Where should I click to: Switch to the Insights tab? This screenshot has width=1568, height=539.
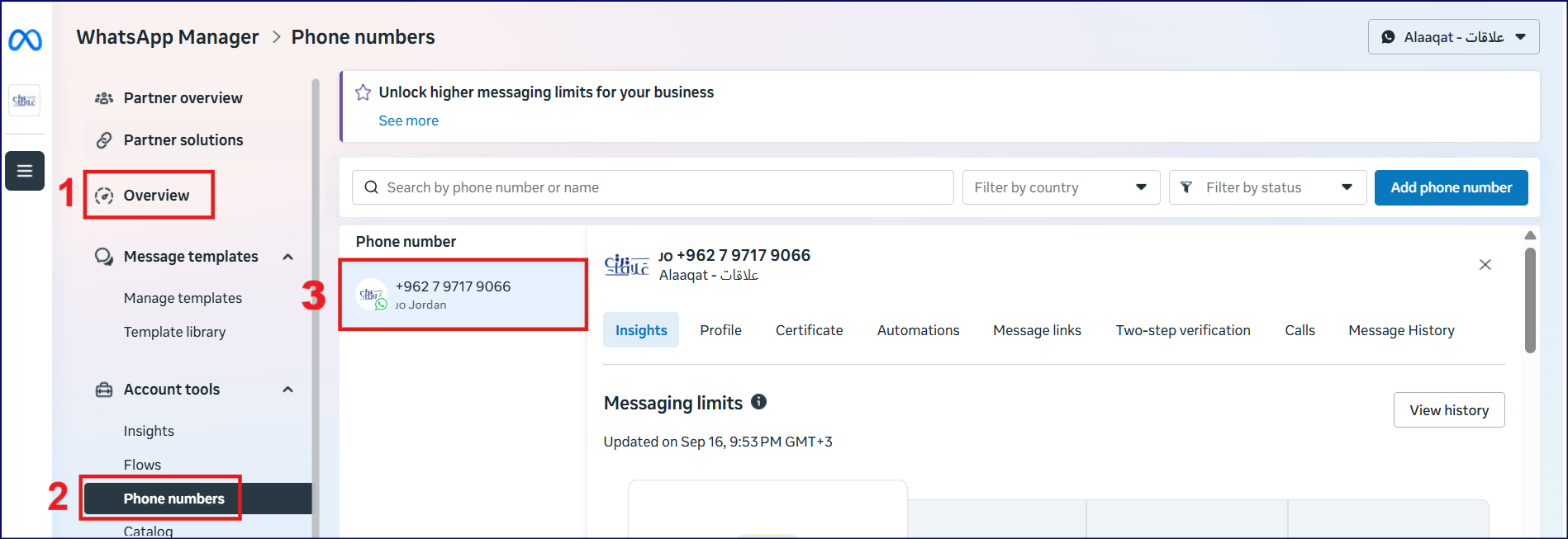coord(641,330)
